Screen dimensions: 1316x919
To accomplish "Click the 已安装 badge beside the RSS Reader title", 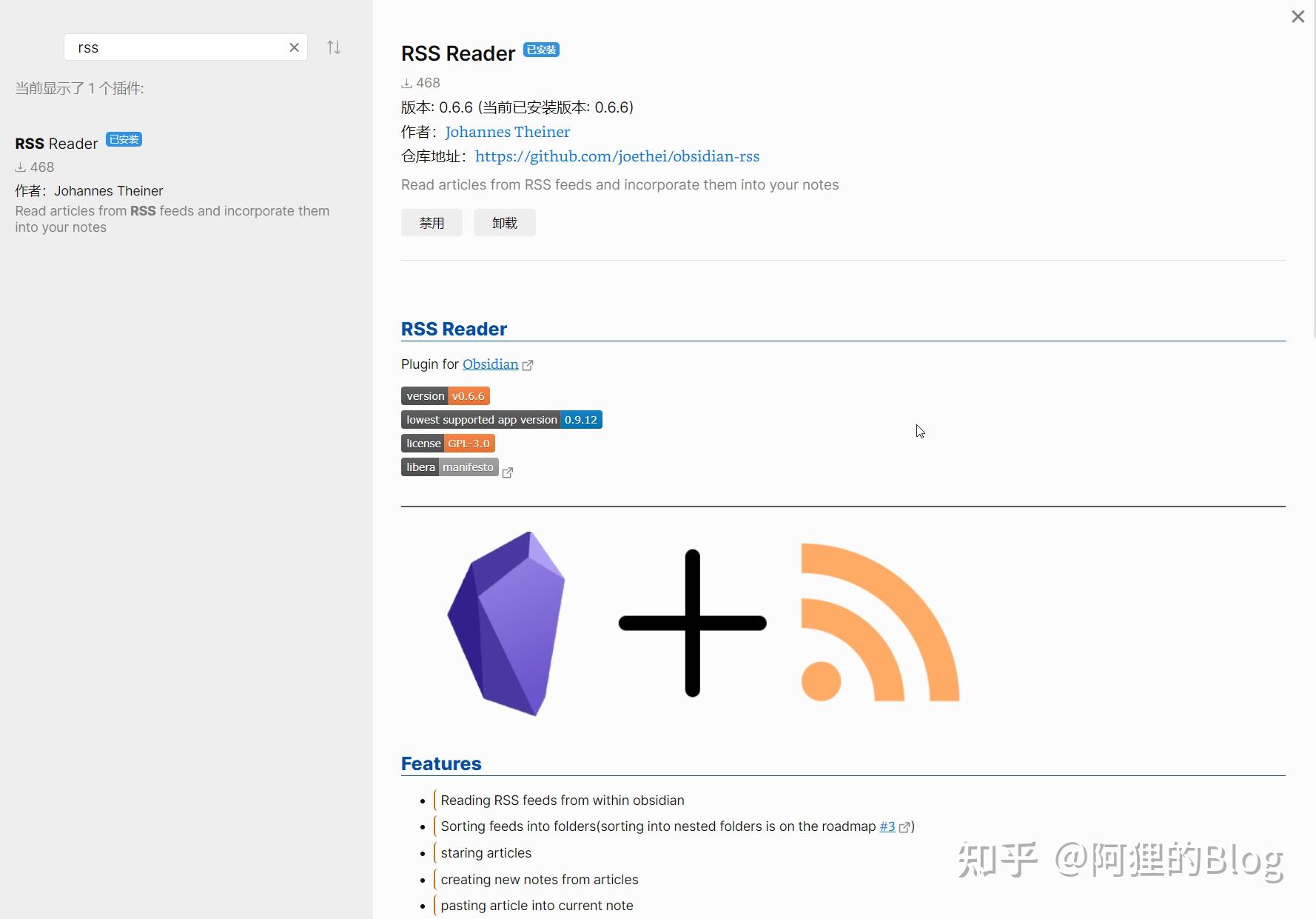I will click(541, 50).
